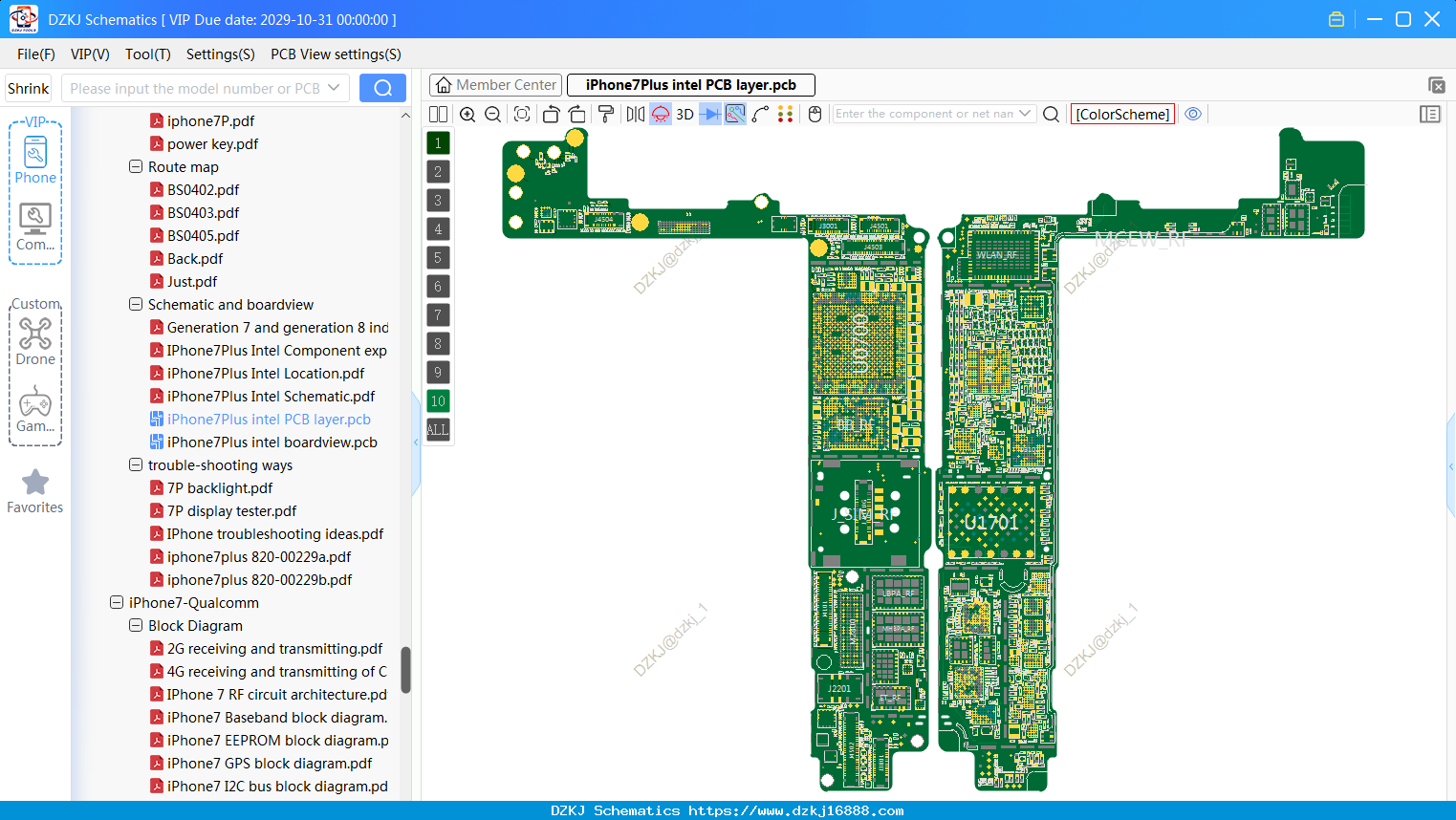Open power key.pdf file
Screen dimensions: 1456x820
(205, 143)
